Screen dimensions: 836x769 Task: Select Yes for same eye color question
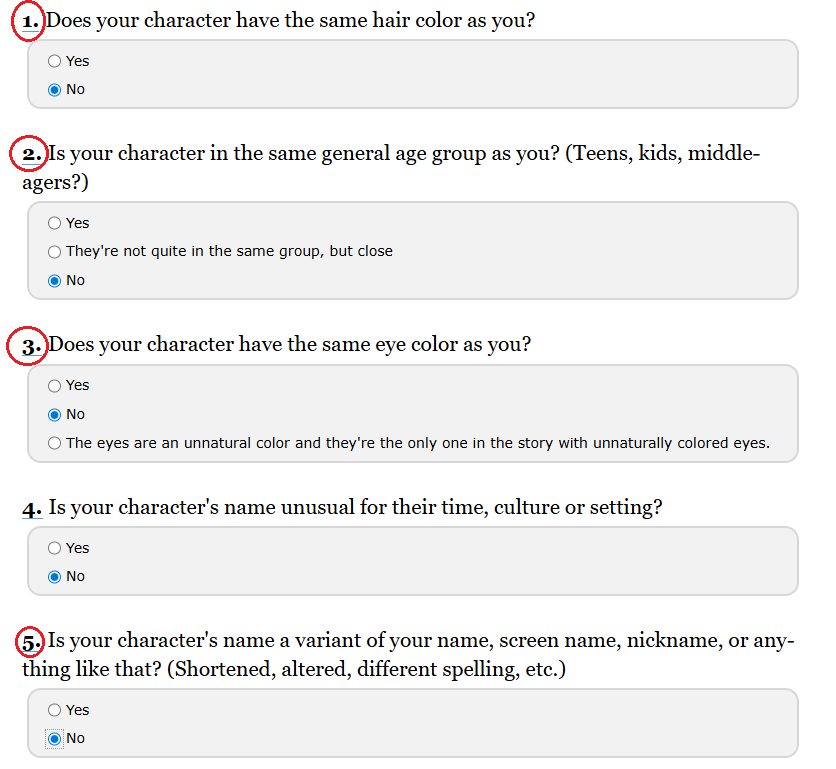pyautogui.click(x=54, y=385)
